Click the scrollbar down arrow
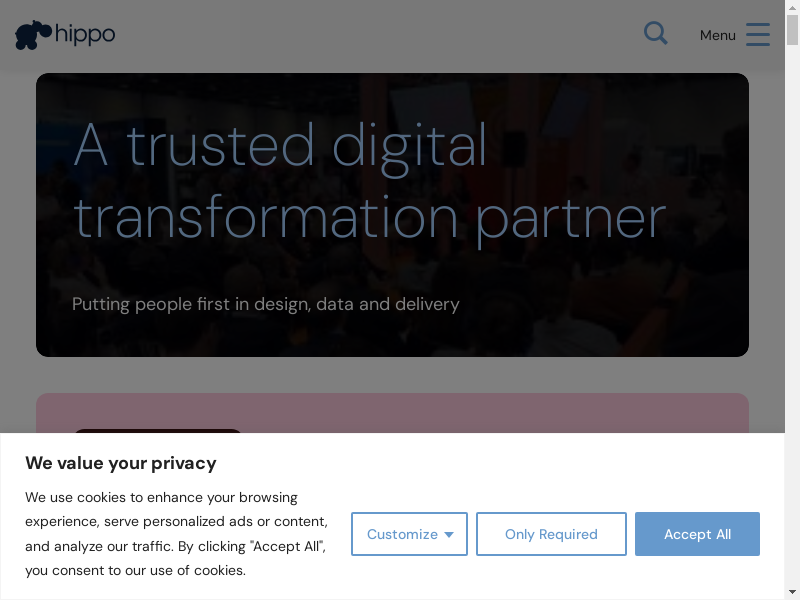The image size is (800, 600). tap(792, 592)
